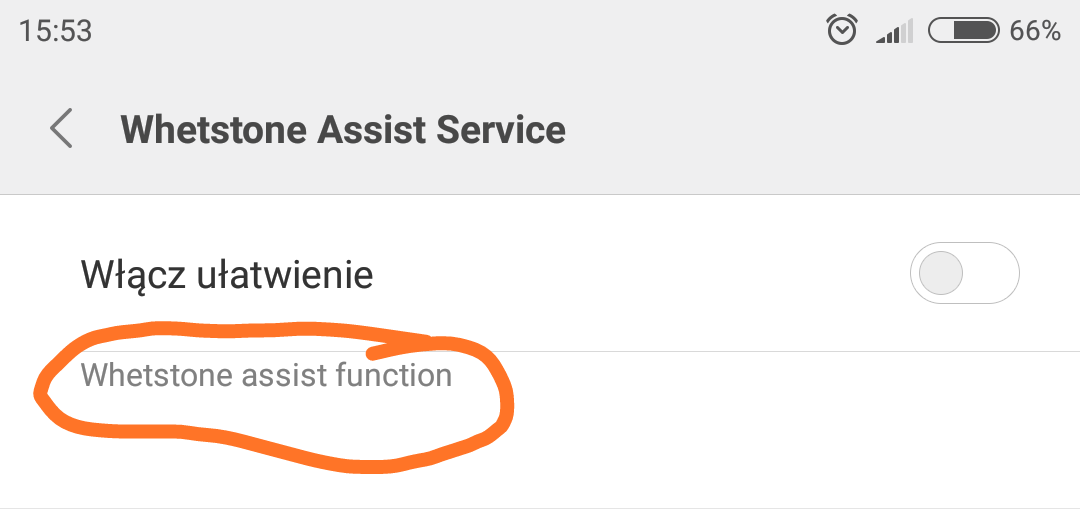The width and height of the screenshot is (1080, 509).
Task: Select the Włącz ułatwienie label text
Action: pos(227,274)
